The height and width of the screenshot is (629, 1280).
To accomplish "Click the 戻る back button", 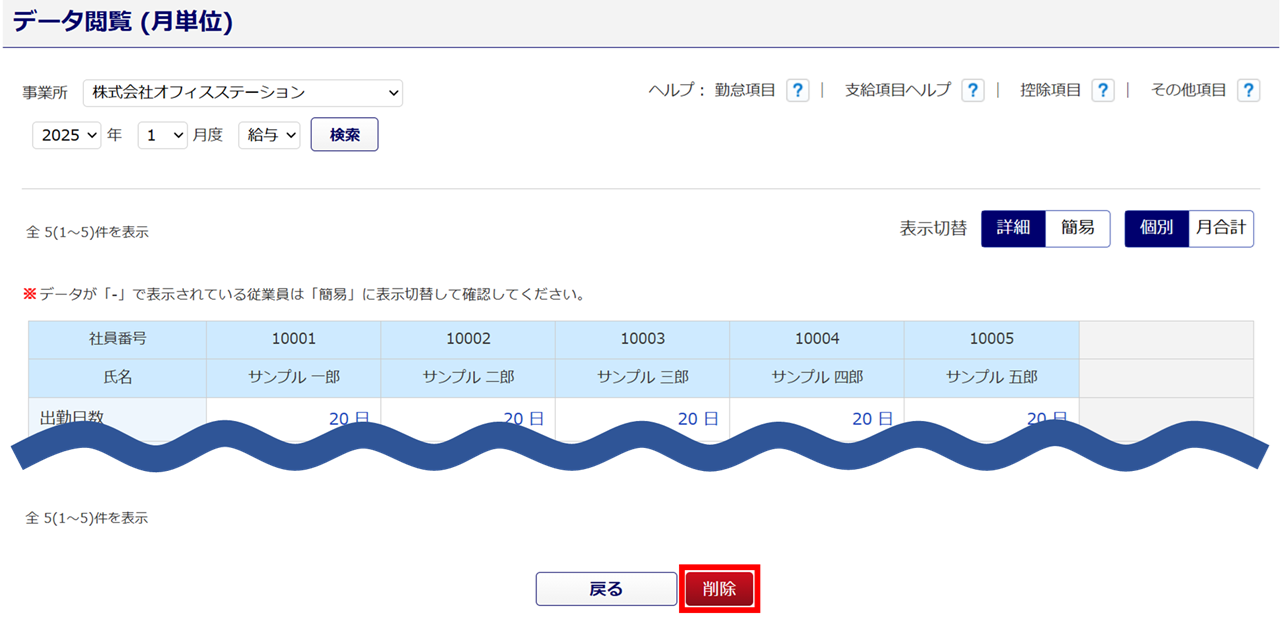I will (x=606, y=589).
